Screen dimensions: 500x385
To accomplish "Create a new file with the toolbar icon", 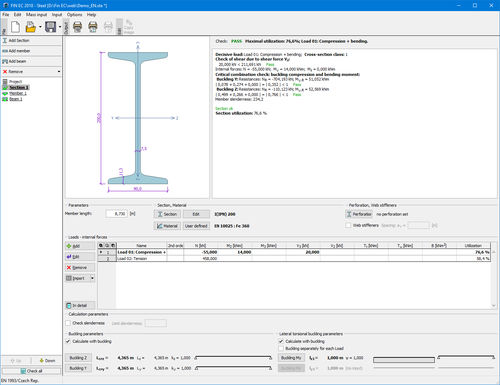I will click(15, 27).
